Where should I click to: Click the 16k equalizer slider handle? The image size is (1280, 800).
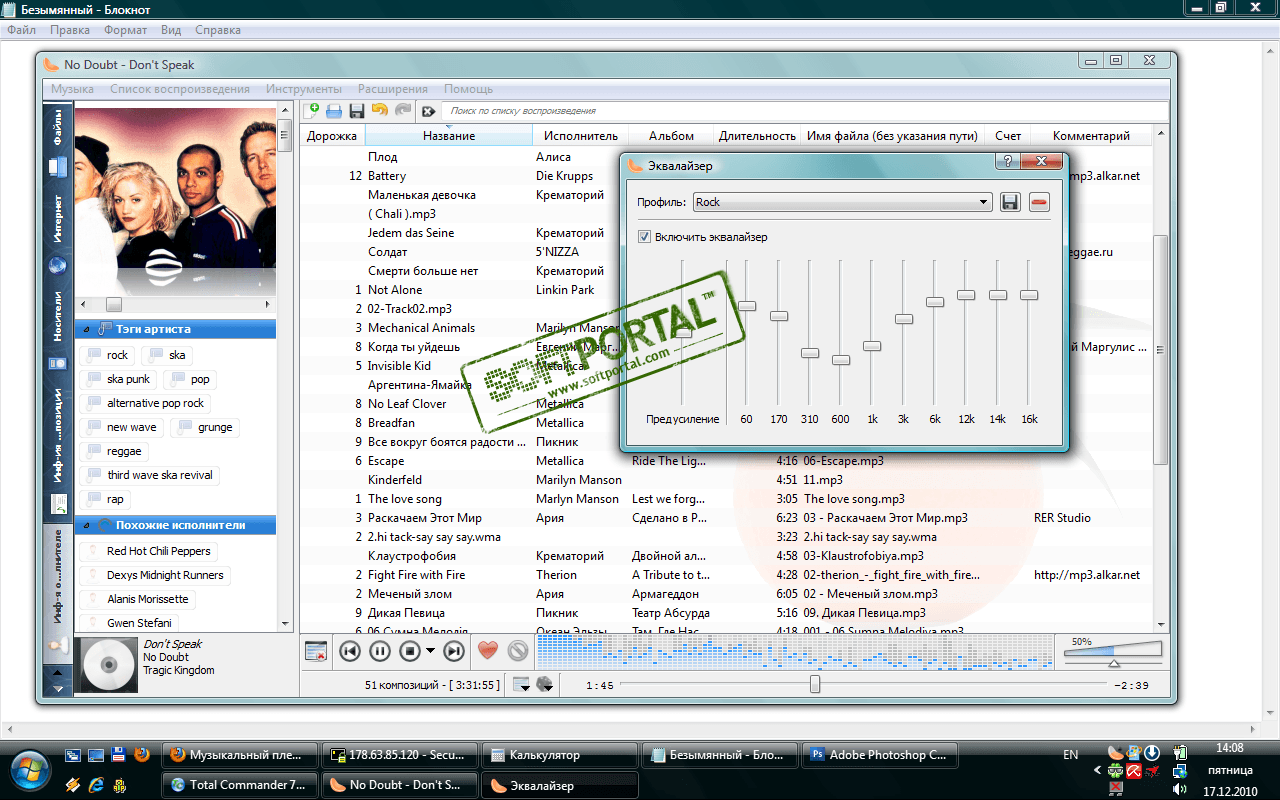(x=1029, y=294)
